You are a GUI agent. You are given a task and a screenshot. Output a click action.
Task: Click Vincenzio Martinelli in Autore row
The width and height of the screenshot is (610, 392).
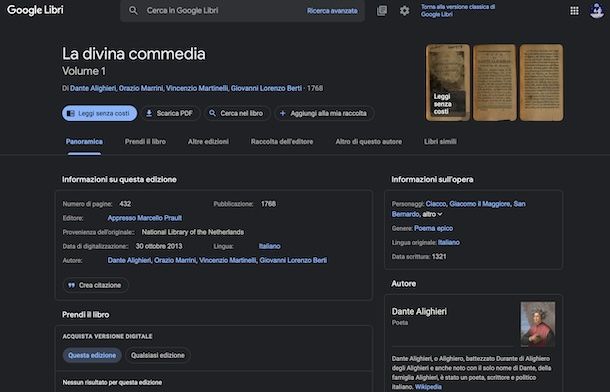click(228, 260)
